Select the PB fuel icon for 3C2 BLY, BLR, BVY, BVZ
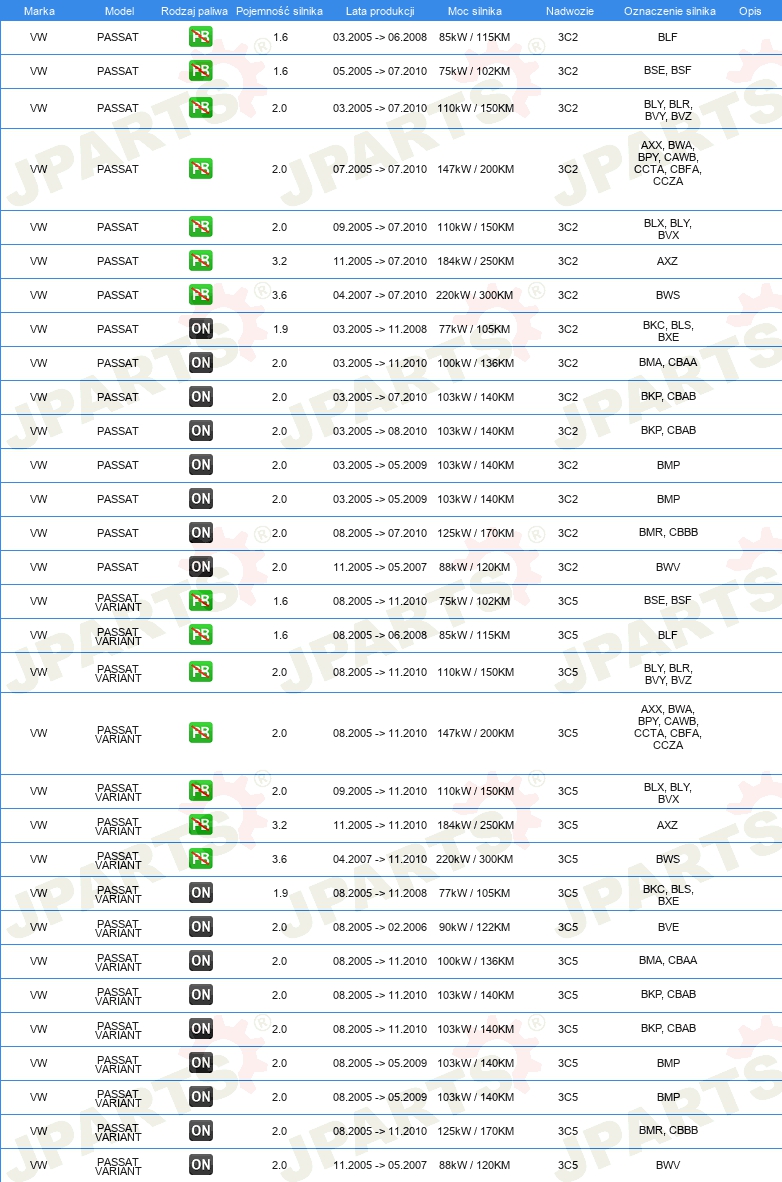The width and height of the screenshot is (782, 1182). (x=201, y=108)
